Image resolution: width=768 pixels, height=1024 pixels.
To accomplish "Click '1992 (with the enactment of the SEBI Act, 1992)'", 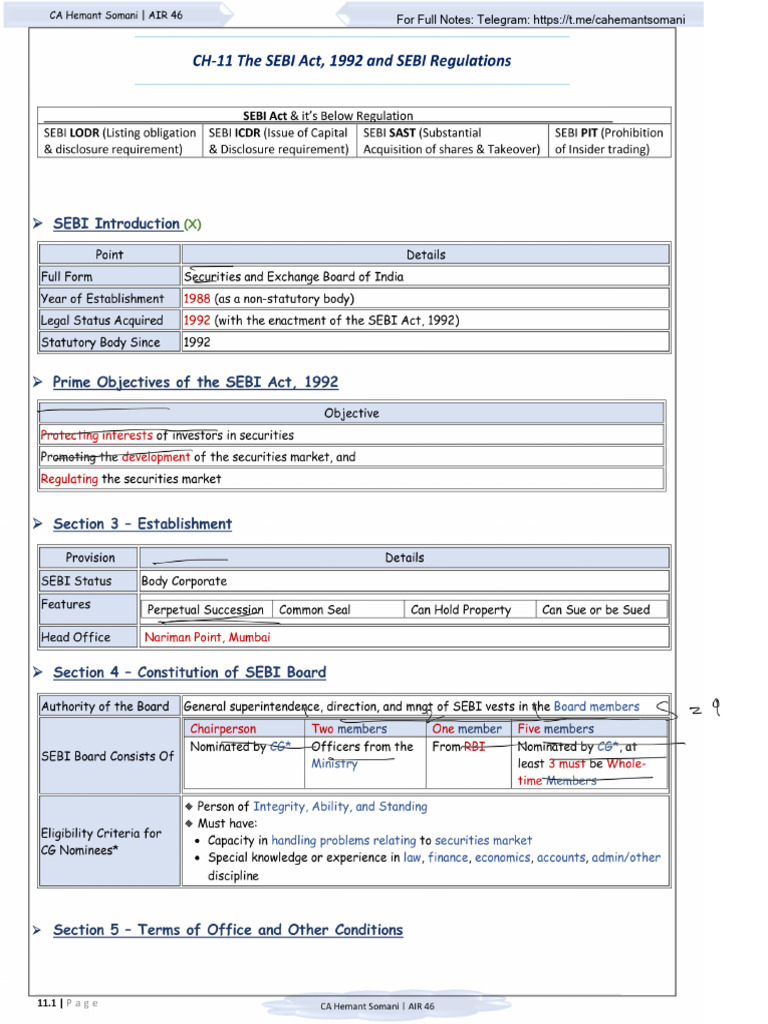I will click(321, 320).
